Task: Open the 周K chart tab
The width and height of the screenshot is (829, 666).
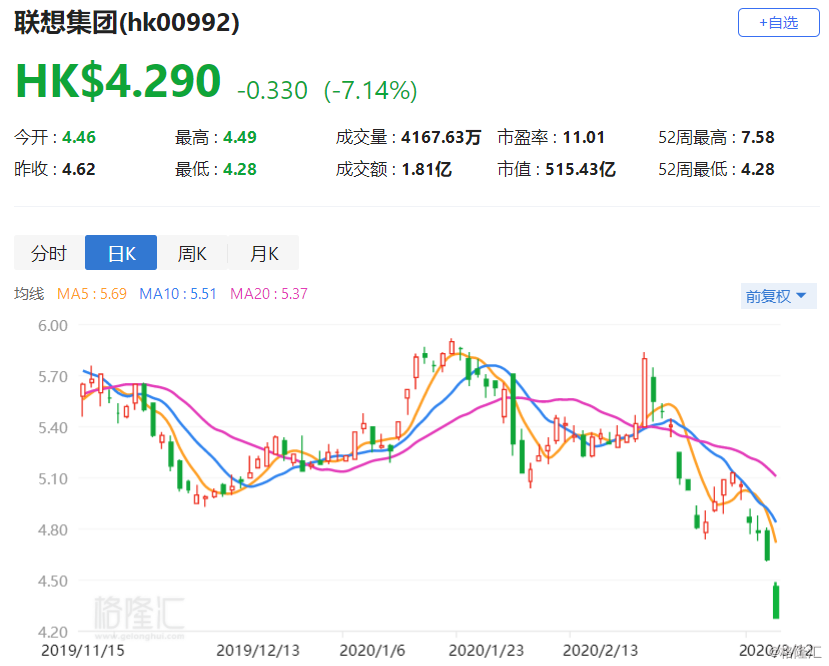Action: click(192, 253)
